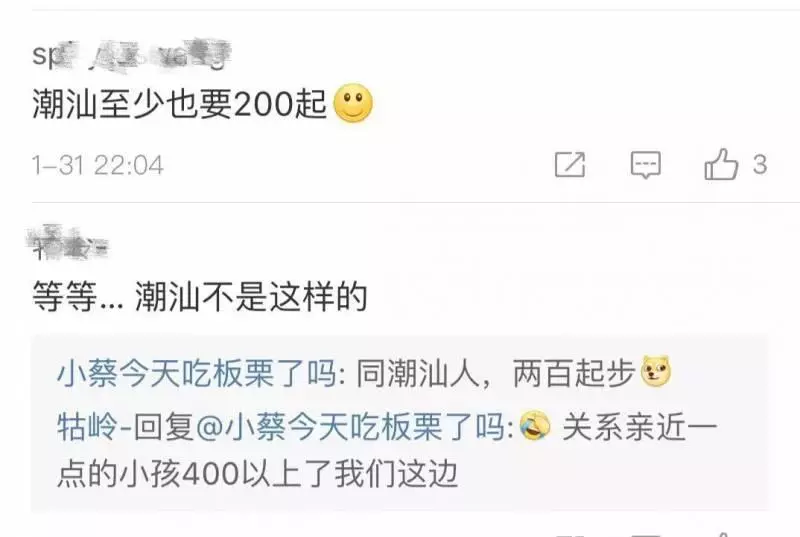Click the word 回复 in the 牯岭- reply

pos(164,426)
